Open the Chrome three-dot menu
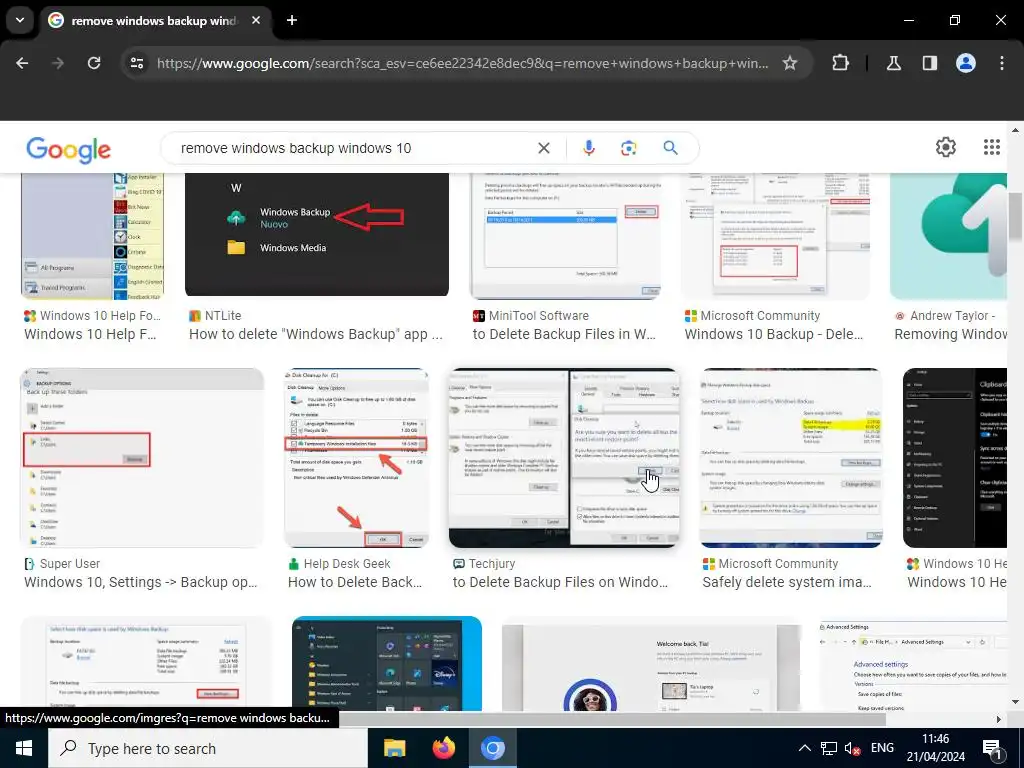The height and width of the screenshot is (768, 1024). pyautogui.click(x=1002, y=63)
